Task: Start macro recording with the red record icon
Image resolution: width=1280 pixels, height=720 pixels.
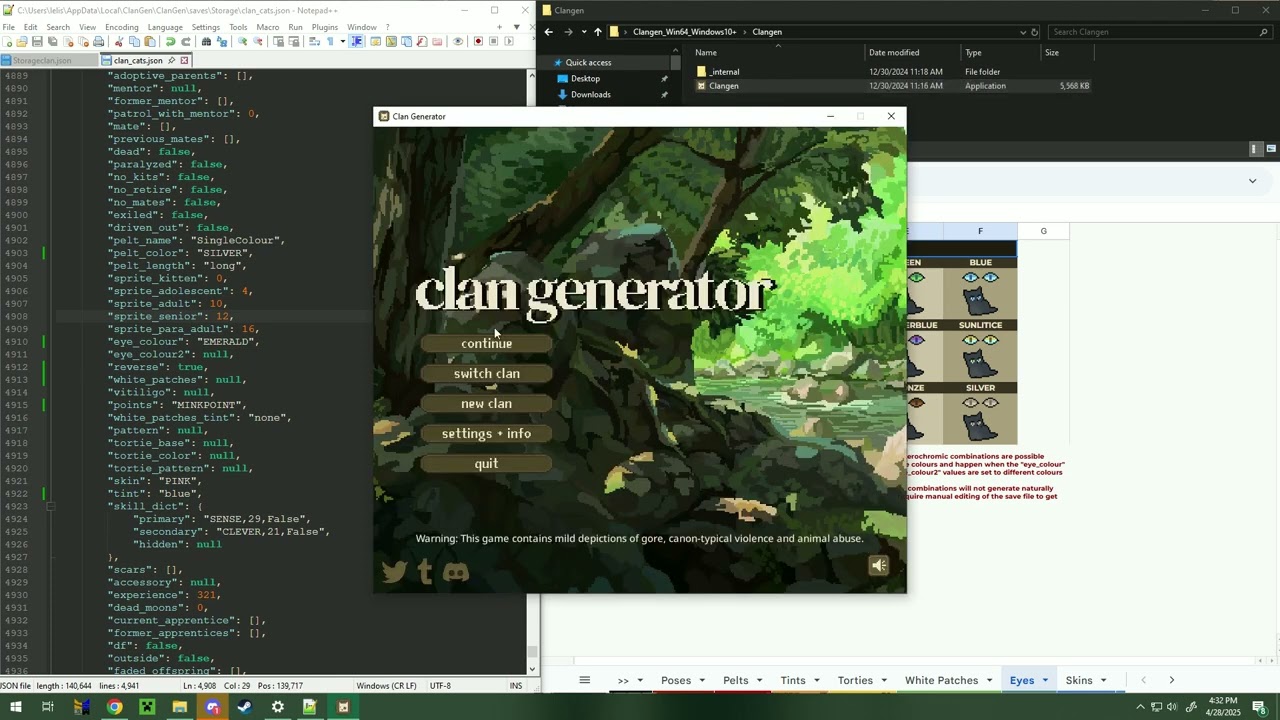Action: 478,41
